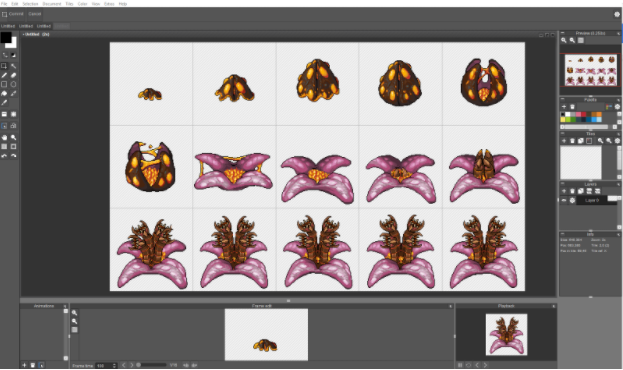Click the Cancel button
The image size is (623, 370).
point(35,14)
